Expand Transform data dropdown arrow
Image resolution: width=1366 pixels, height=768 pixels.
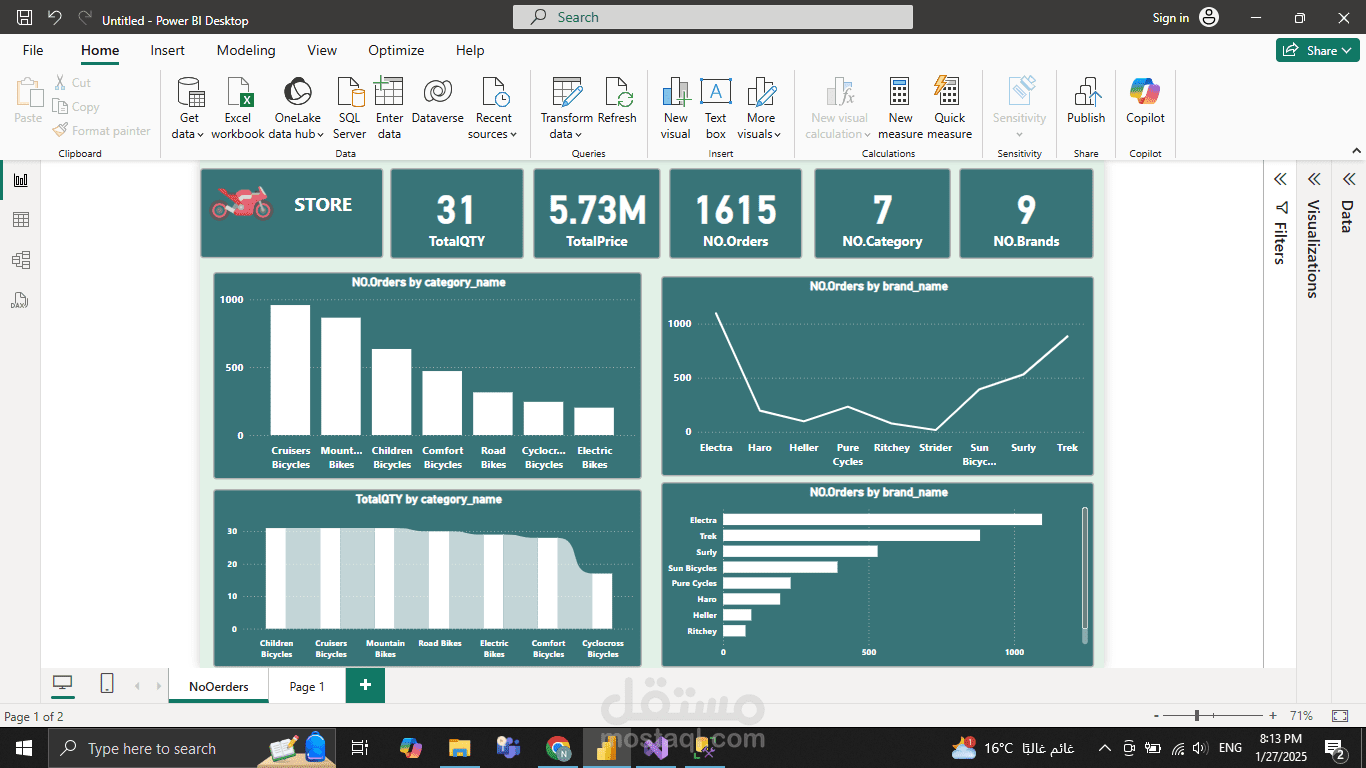tap(580, 135)
